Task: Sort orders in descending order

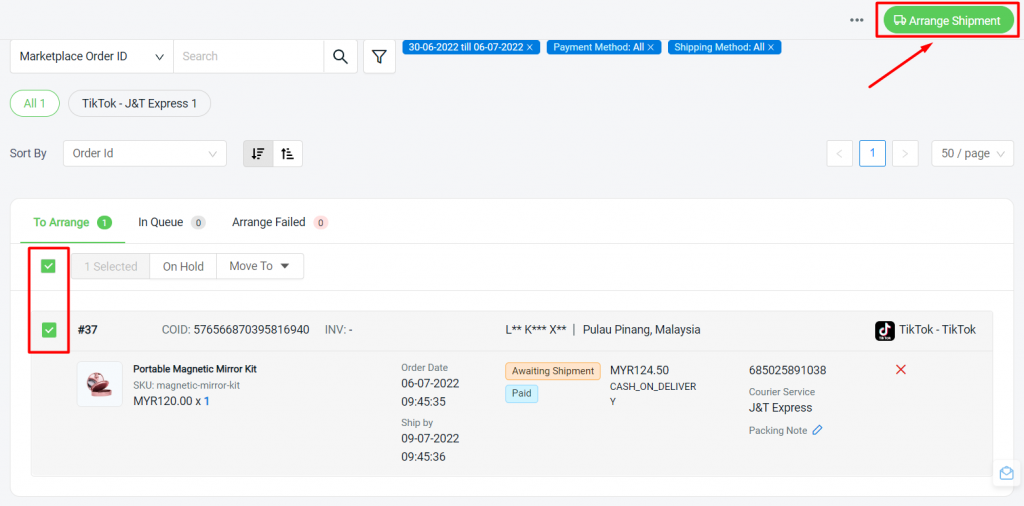Action: [258, 154]
